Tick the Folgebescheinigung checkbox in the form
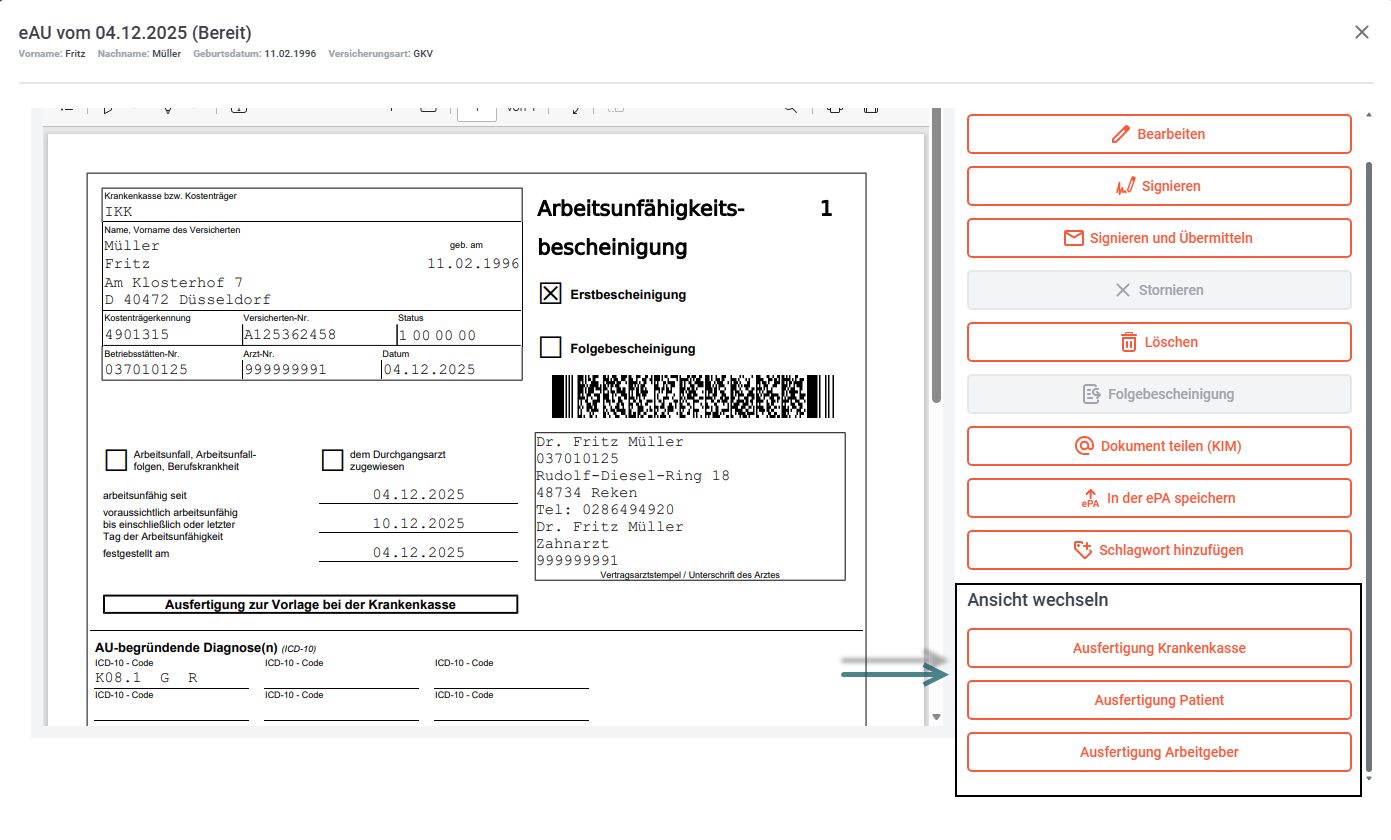The height and width of the screenshot is (840, 1391). [x=550, y=348]
